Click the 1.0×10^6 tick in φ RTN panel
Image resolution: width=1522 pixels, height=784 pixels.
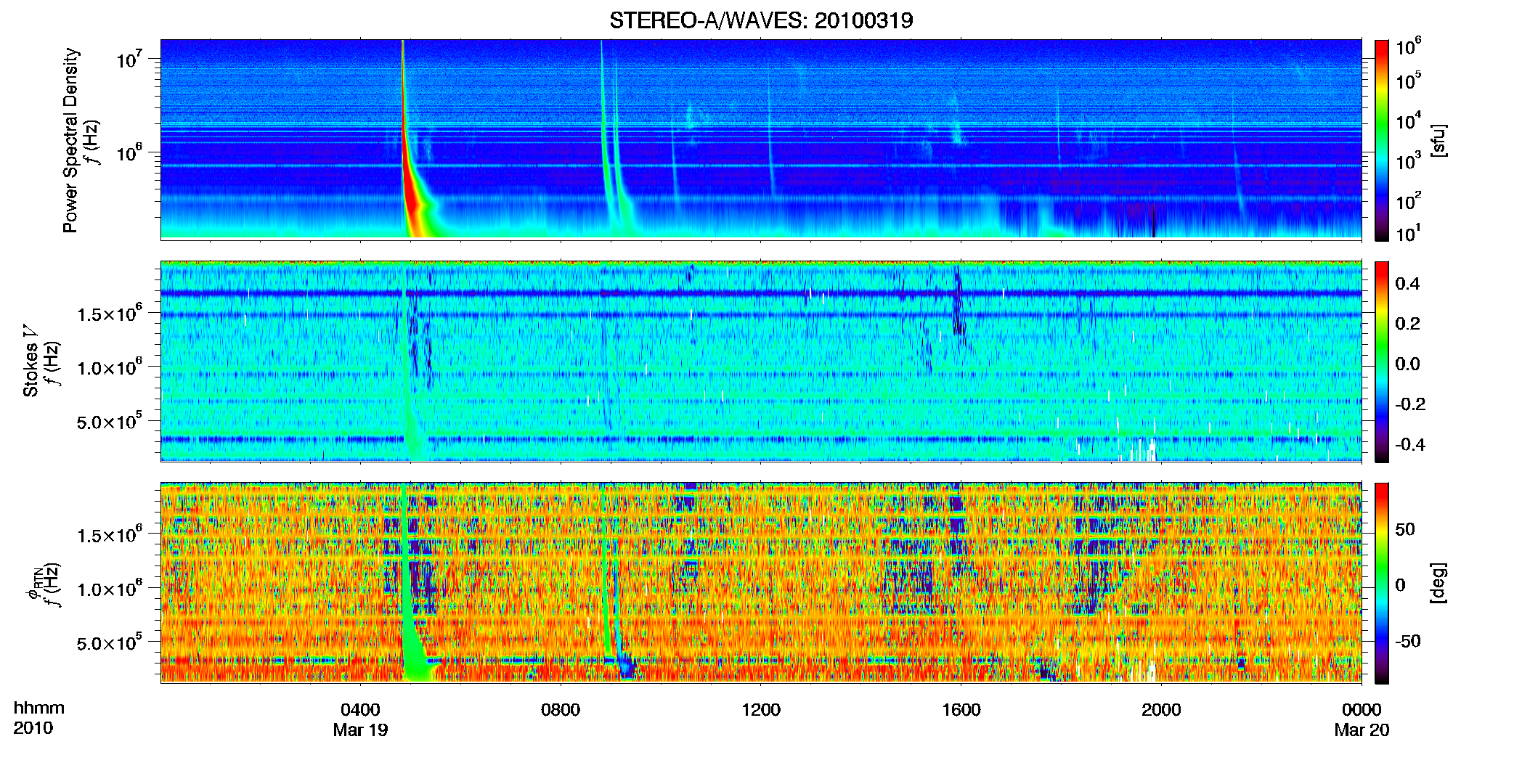point(110,589)
